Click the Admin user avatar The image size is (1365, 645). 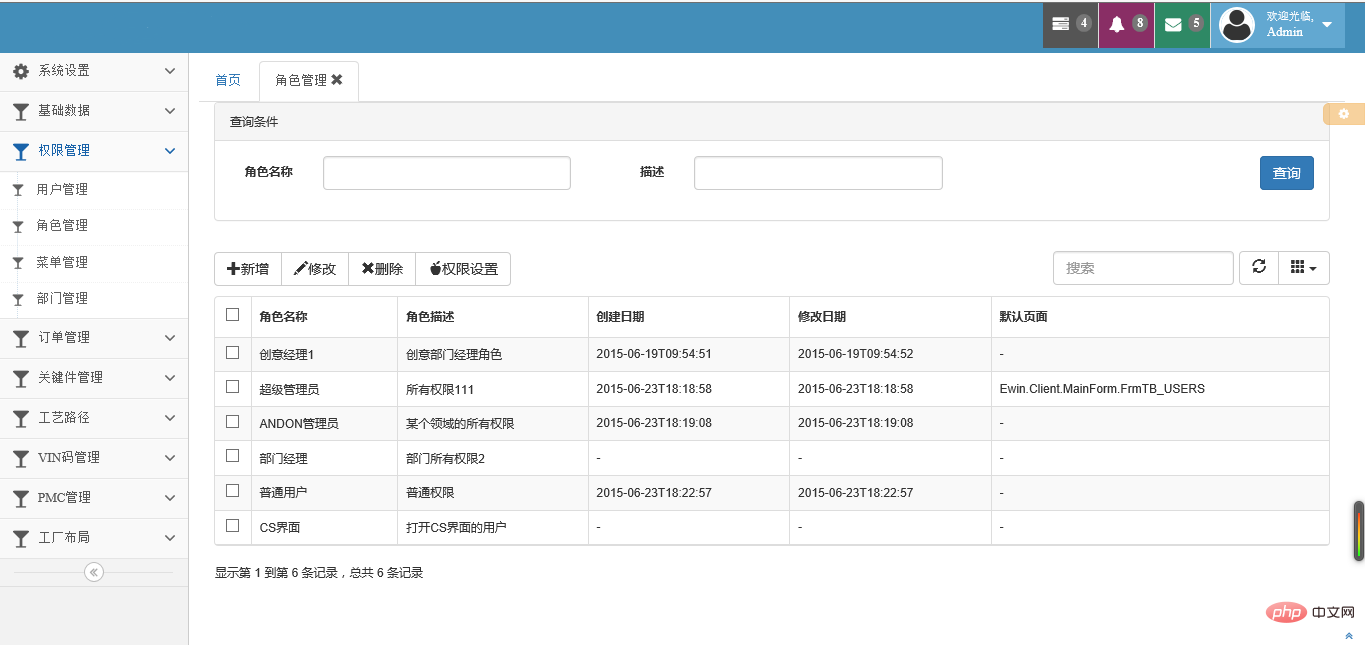pos(1237,24)
